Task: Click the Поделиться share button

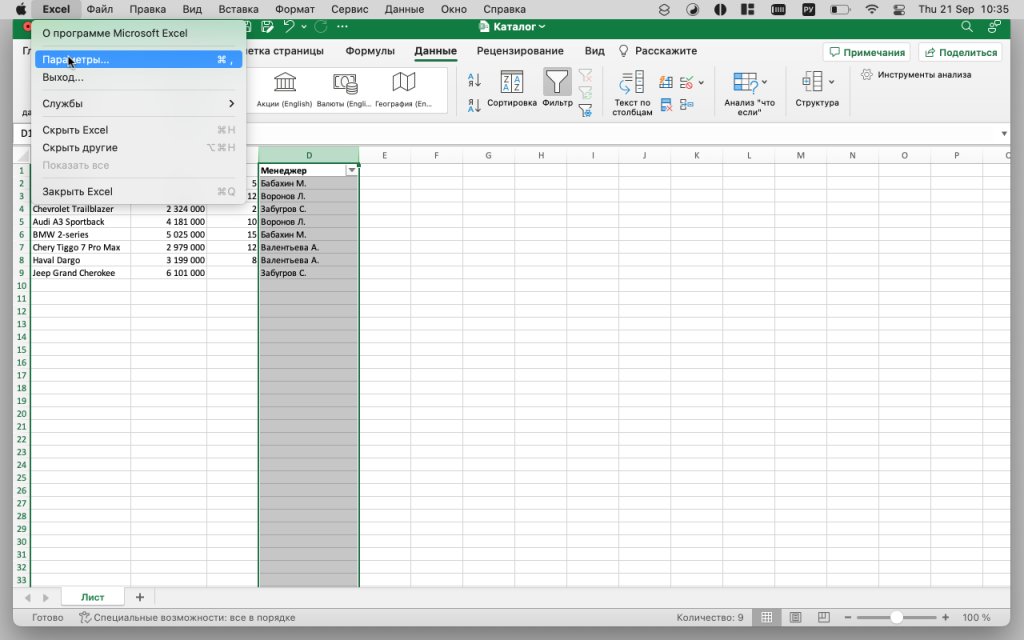Action: 961,52
